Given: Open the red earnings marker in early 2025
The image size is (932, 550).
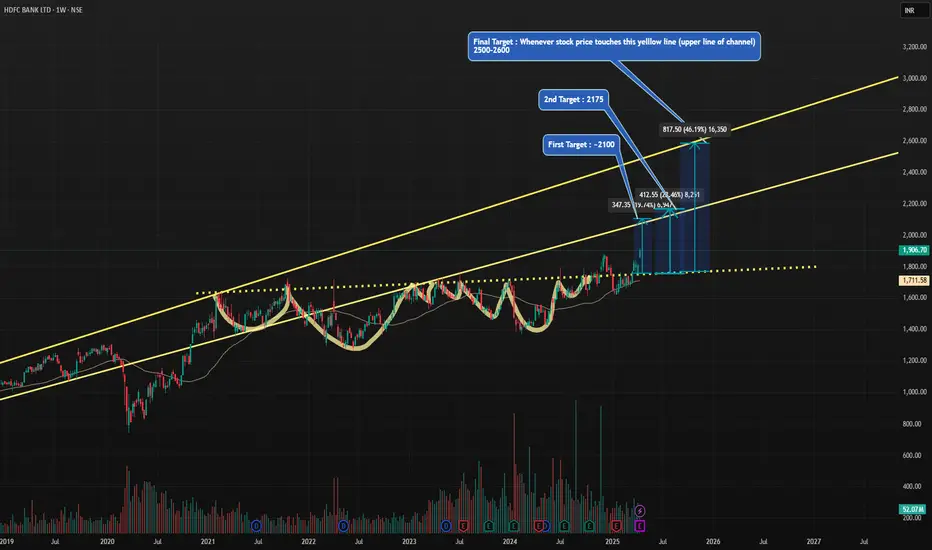Looking at the screenshot, I should 616,526.
